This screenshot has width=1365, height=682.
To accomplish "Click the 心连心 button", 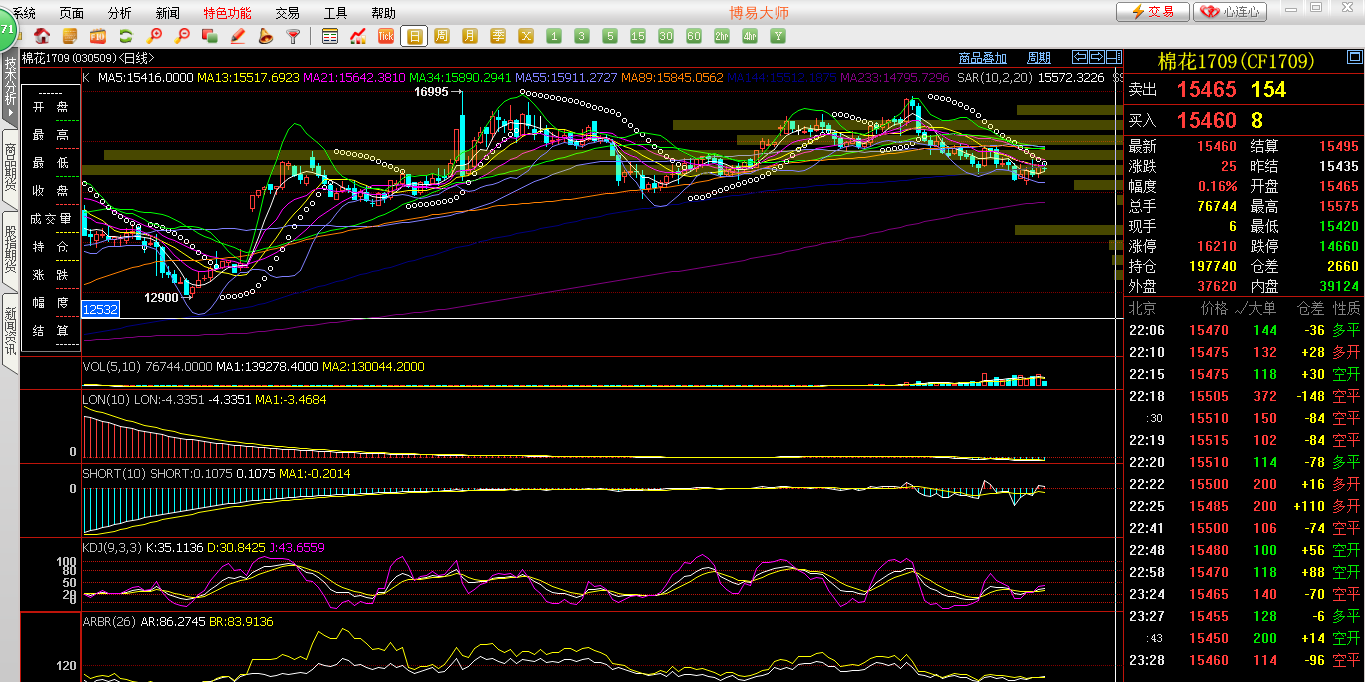I will [x=1231, y=12].
